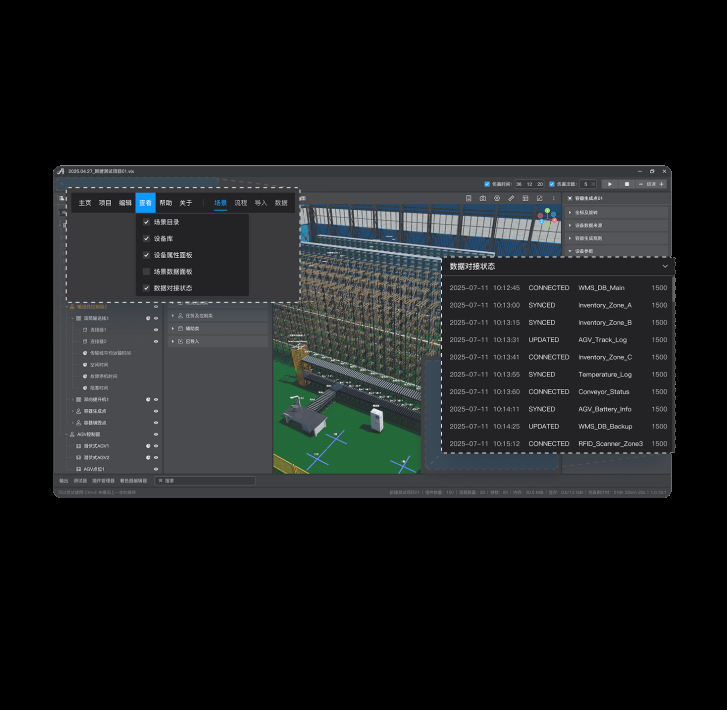Hide 容器生成点 using its eye icon

156,411
